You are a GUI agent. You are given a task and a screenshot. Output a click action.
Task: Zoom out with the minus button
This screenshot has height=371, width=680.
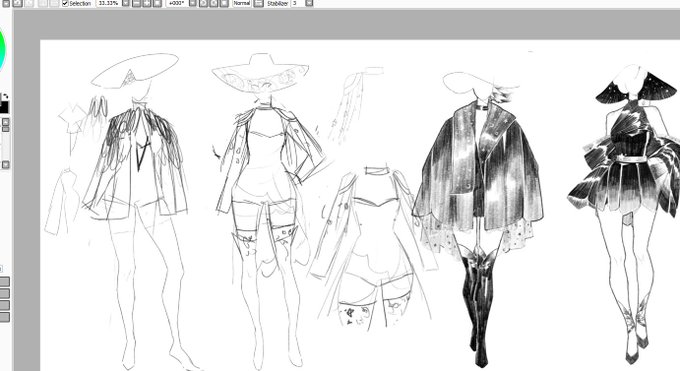pyautogui.click(x=136, y=3)
